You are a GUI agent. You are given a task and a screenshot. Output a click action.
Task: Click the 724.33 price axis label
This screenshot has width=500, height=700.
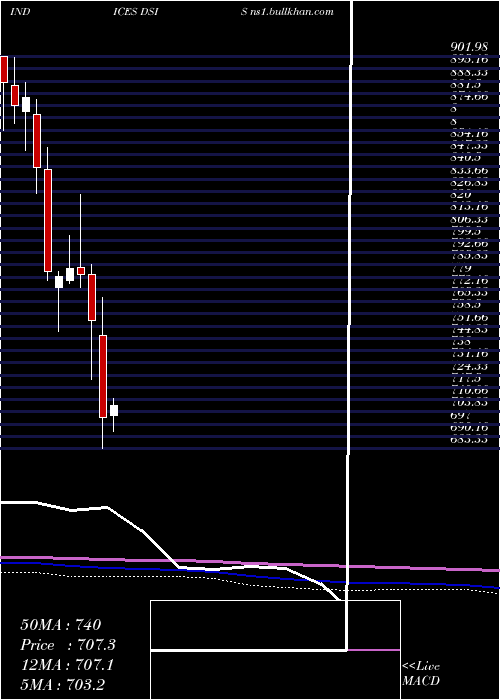click(x=468, y=367)
